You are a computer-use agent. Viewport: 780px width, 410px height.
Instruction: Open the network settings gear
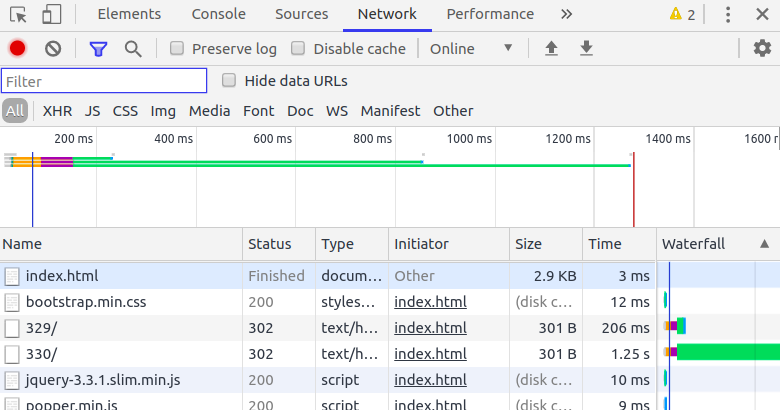pos(762,48)
